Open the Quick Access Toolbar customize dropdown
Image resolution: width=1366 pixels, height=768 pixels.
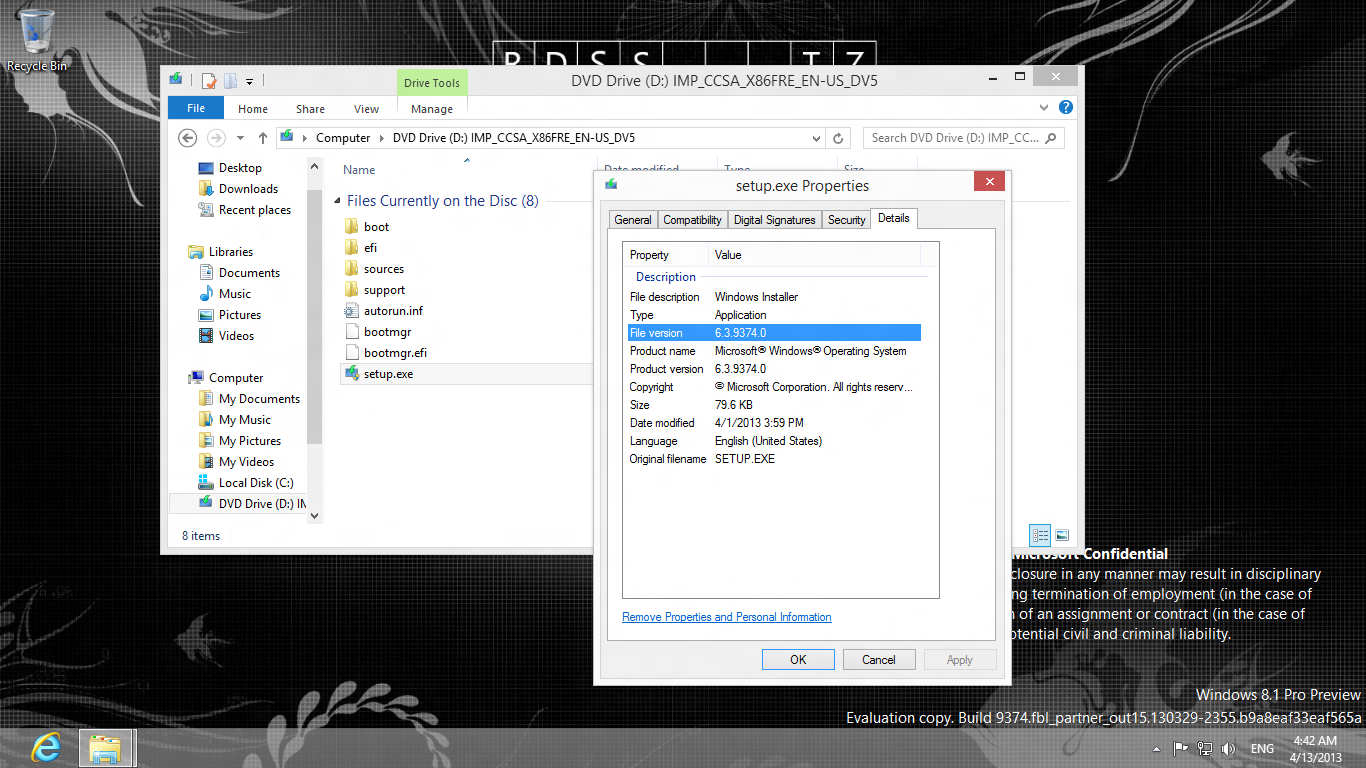250,81
